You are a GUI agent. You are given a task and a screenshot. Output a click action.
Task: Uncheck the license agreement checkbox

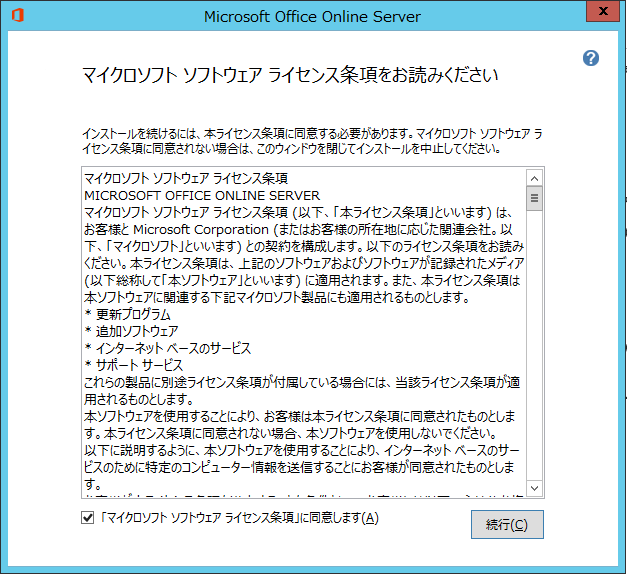coord(87,518)
